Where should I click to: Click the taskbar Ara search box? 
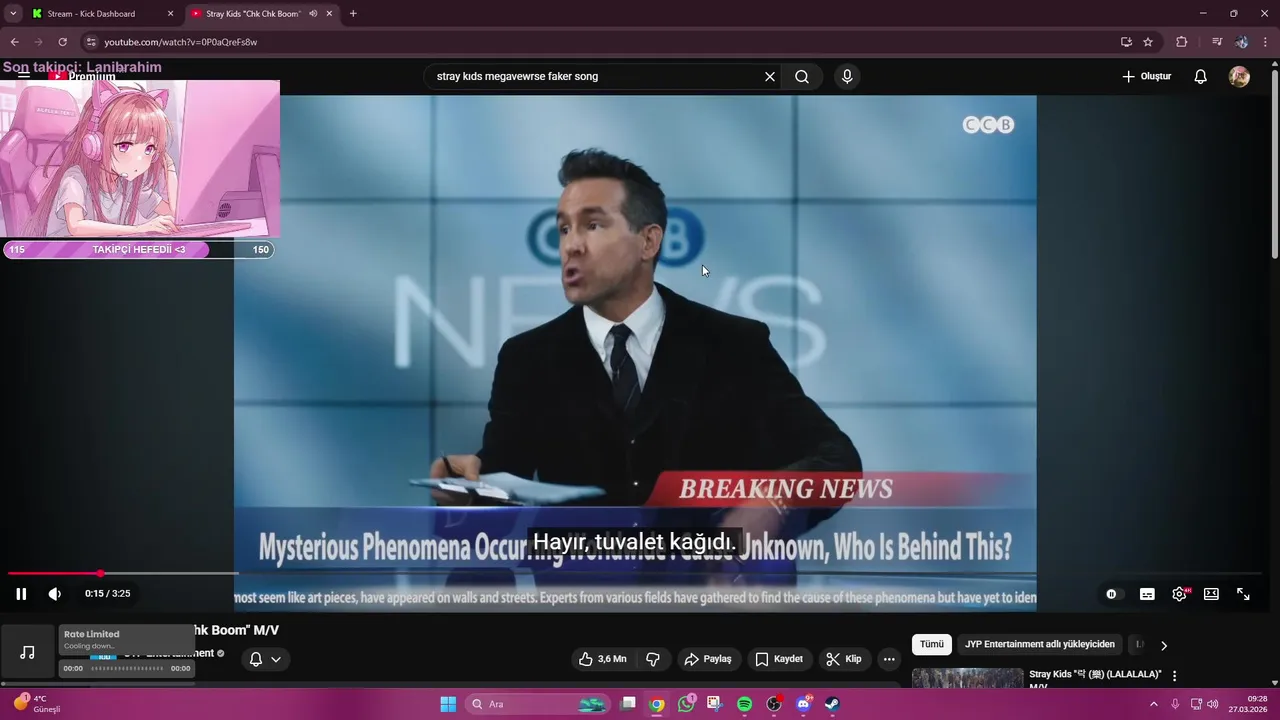click(538, 704)
